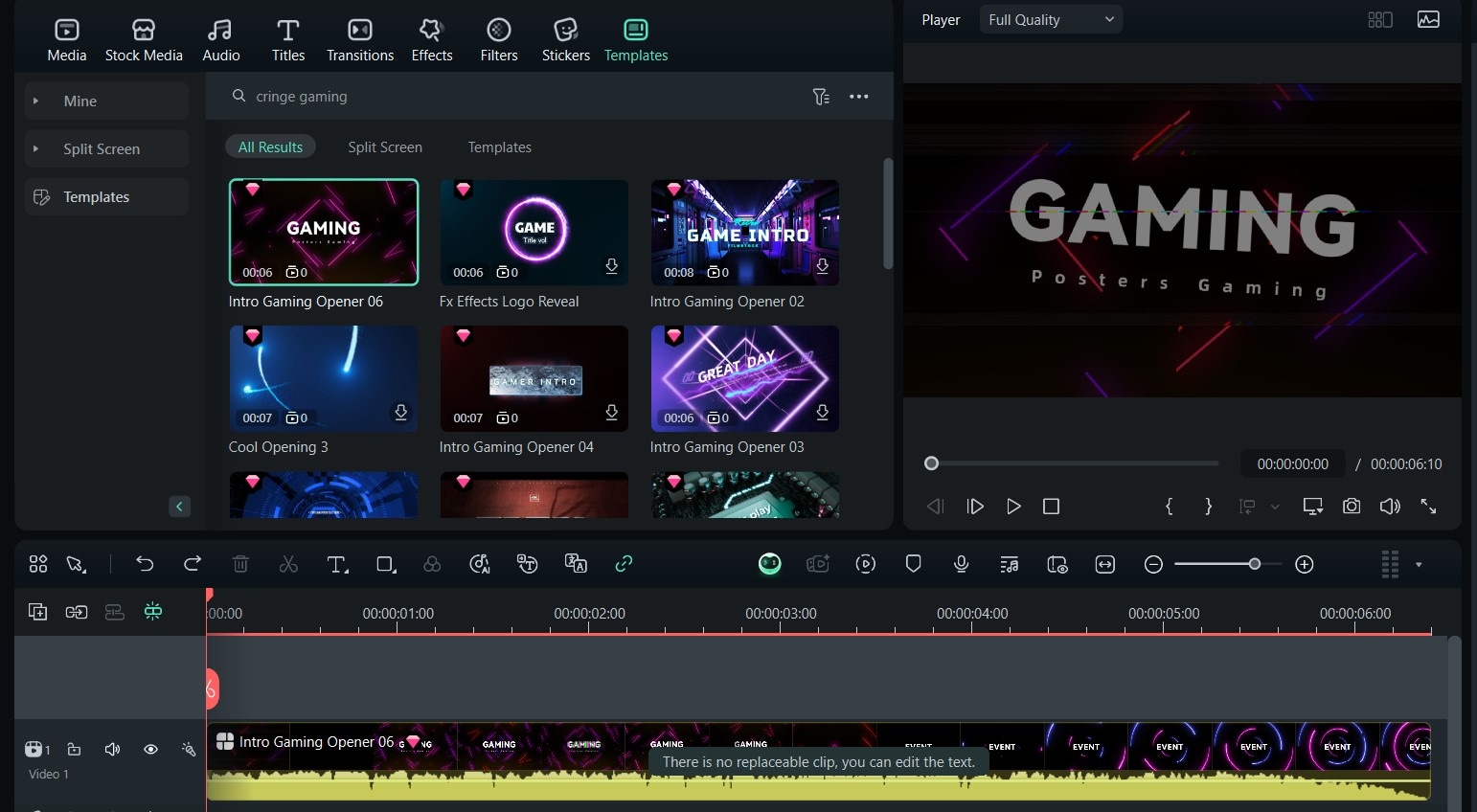Screen dimensions: 1477x812
Task: Add text with the Text tool
Action: pyautogui.click(x=337, y=564)
